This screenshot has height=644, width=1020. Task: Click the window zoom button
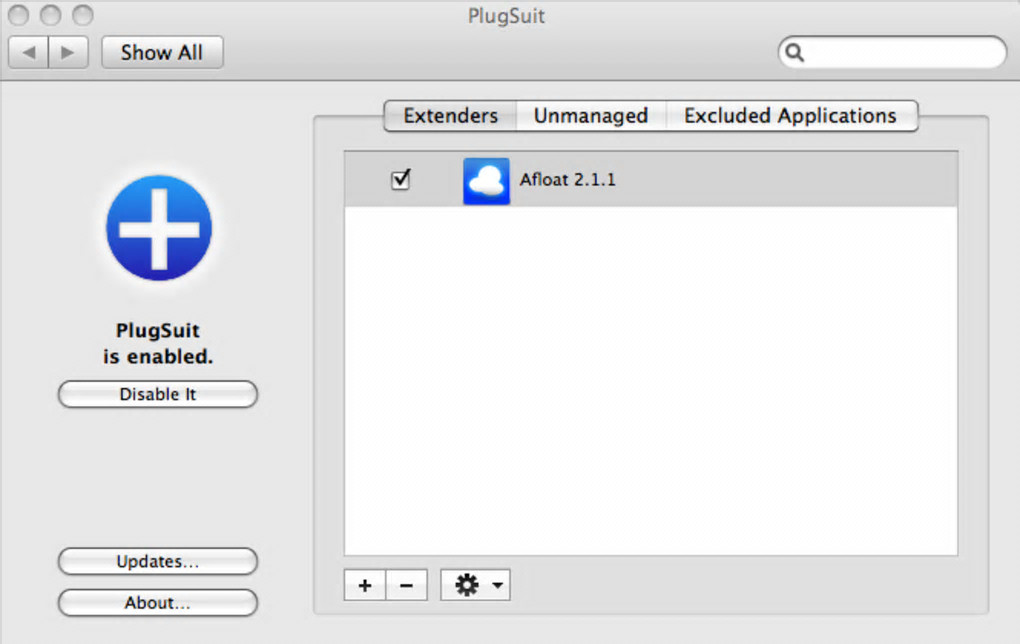tap(83, 15)
